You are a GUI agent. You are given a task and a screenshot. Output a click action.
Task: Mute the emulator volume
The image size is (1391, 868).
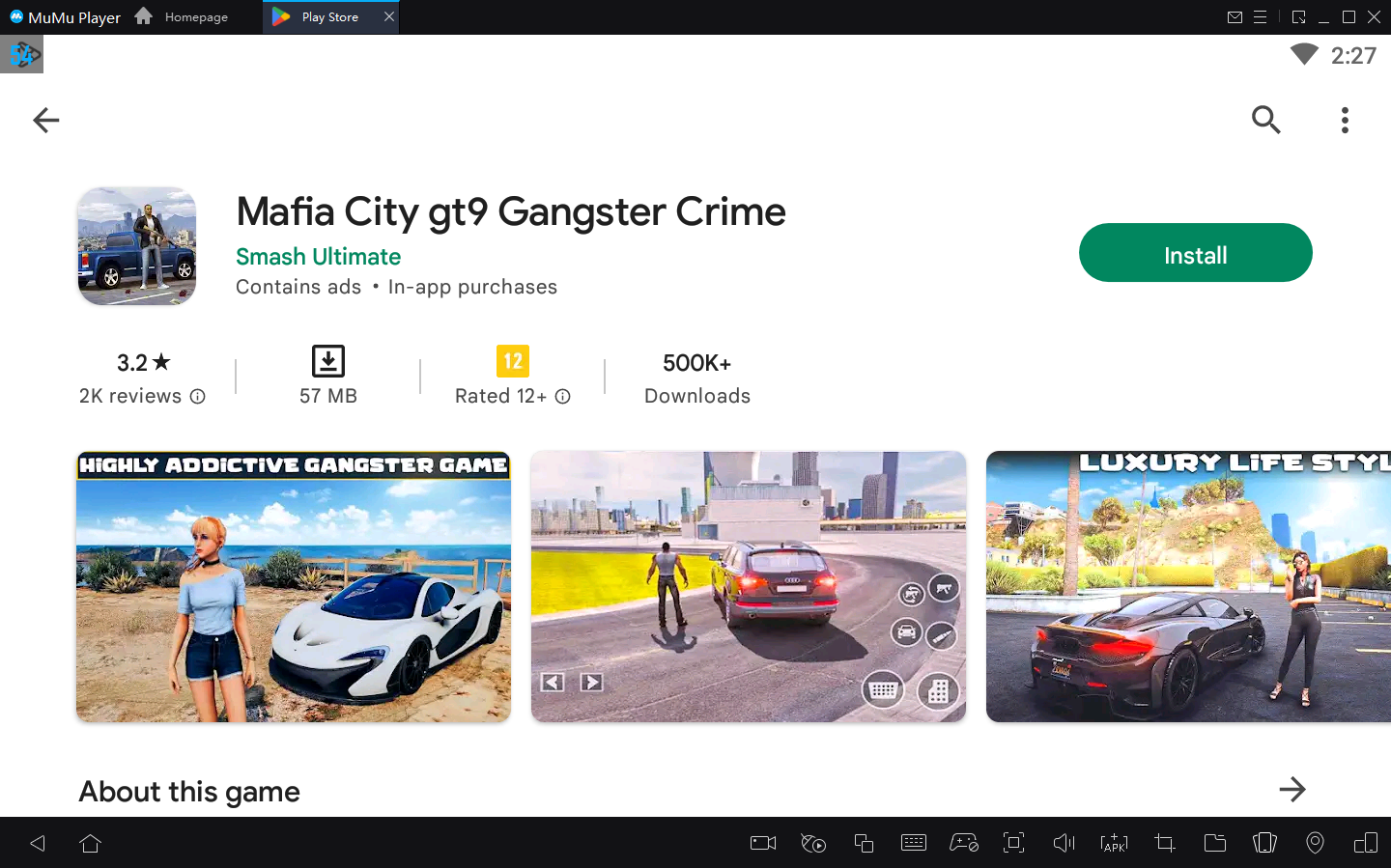click(1064, 843)
